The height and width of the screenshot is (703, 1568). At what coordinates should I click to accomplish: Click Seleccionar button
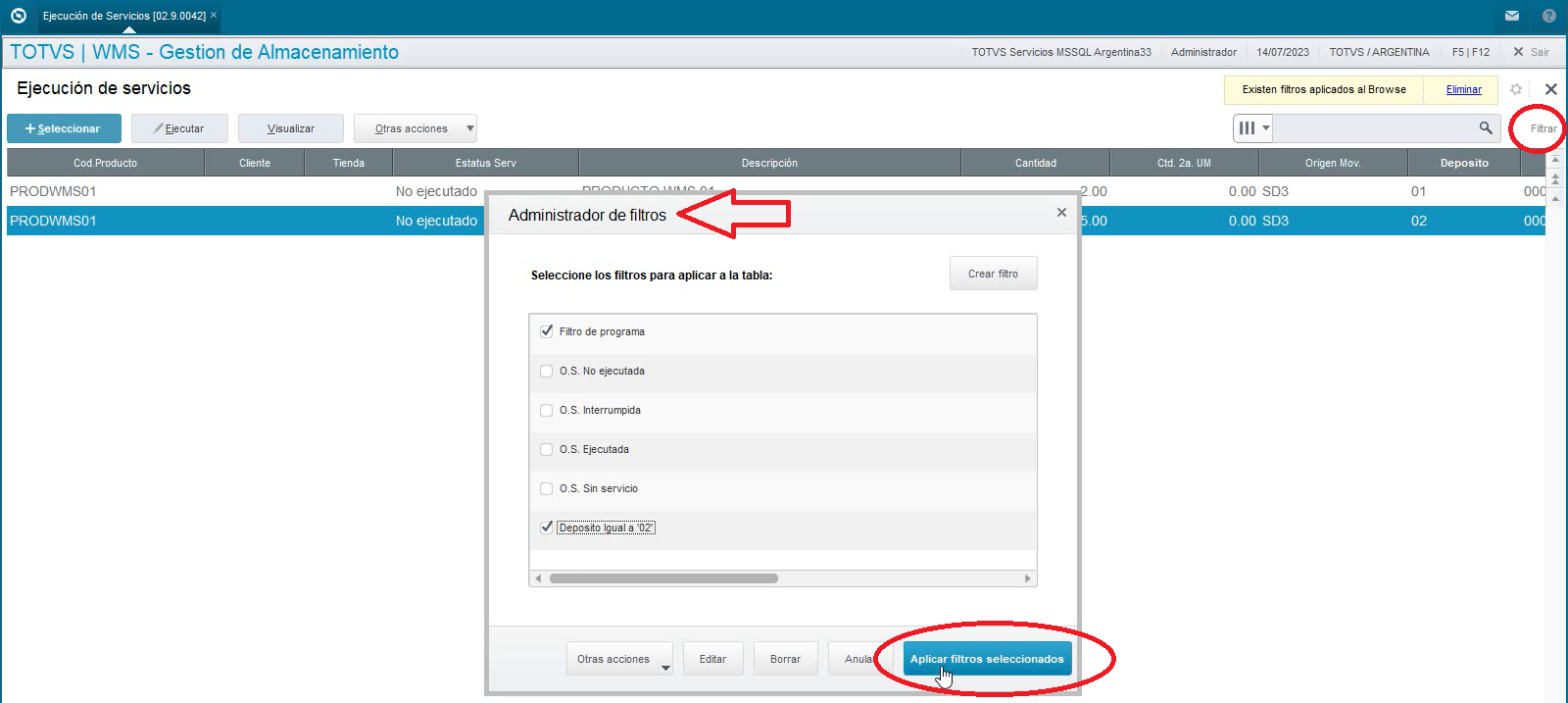[x=64, y=128]
